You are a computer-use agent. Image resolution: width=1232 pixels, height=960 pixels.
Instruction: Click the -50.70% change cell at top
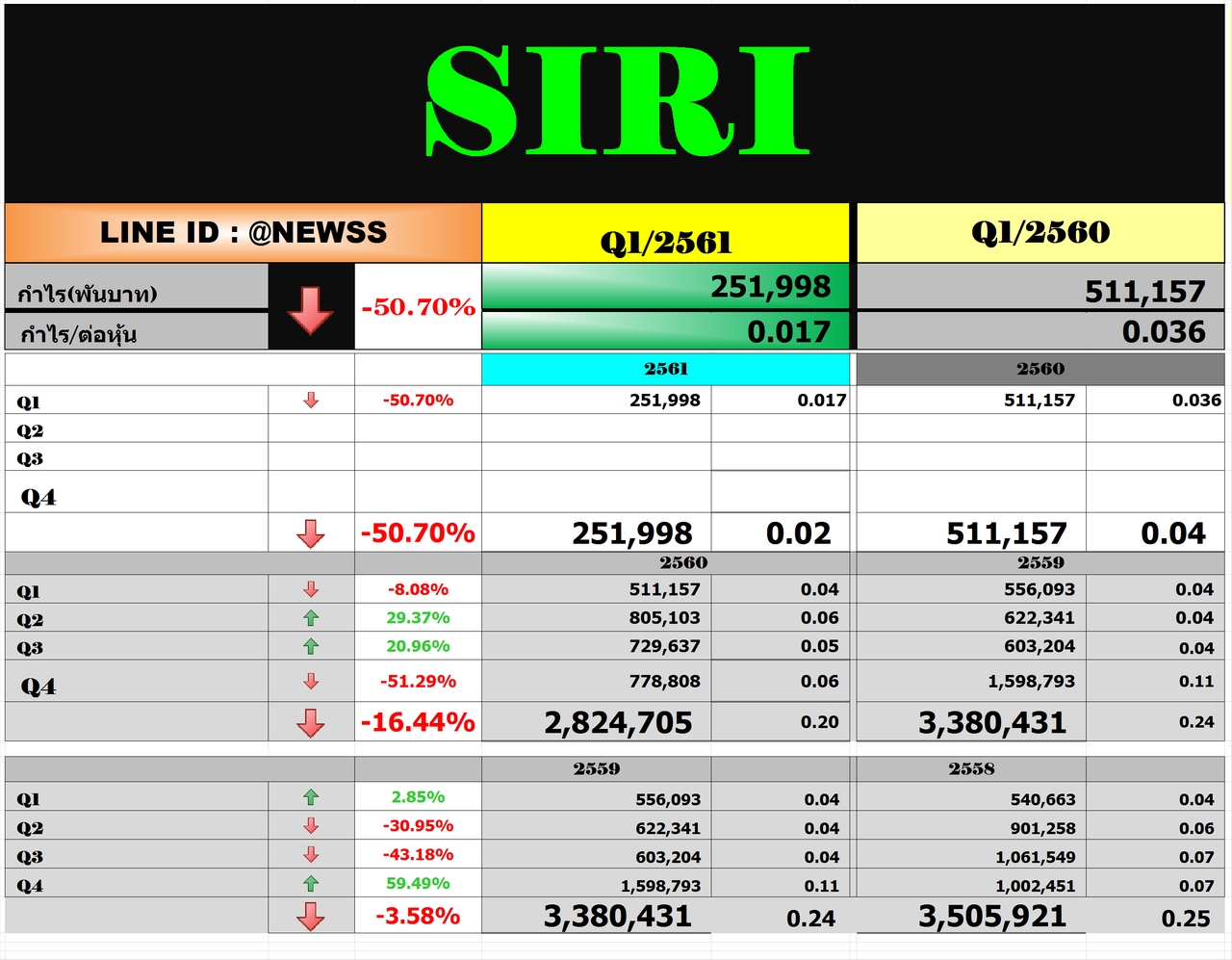(418, 307)
